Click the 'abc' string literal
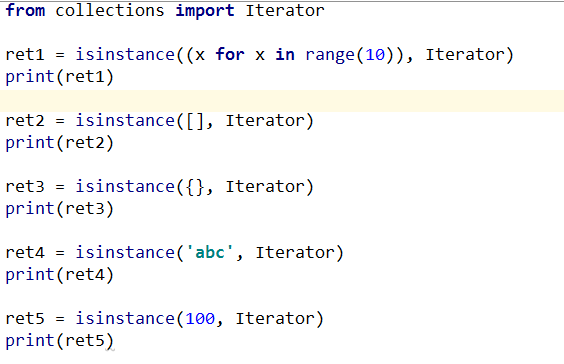This screenshot has height=364, width=564. [210, 252]
